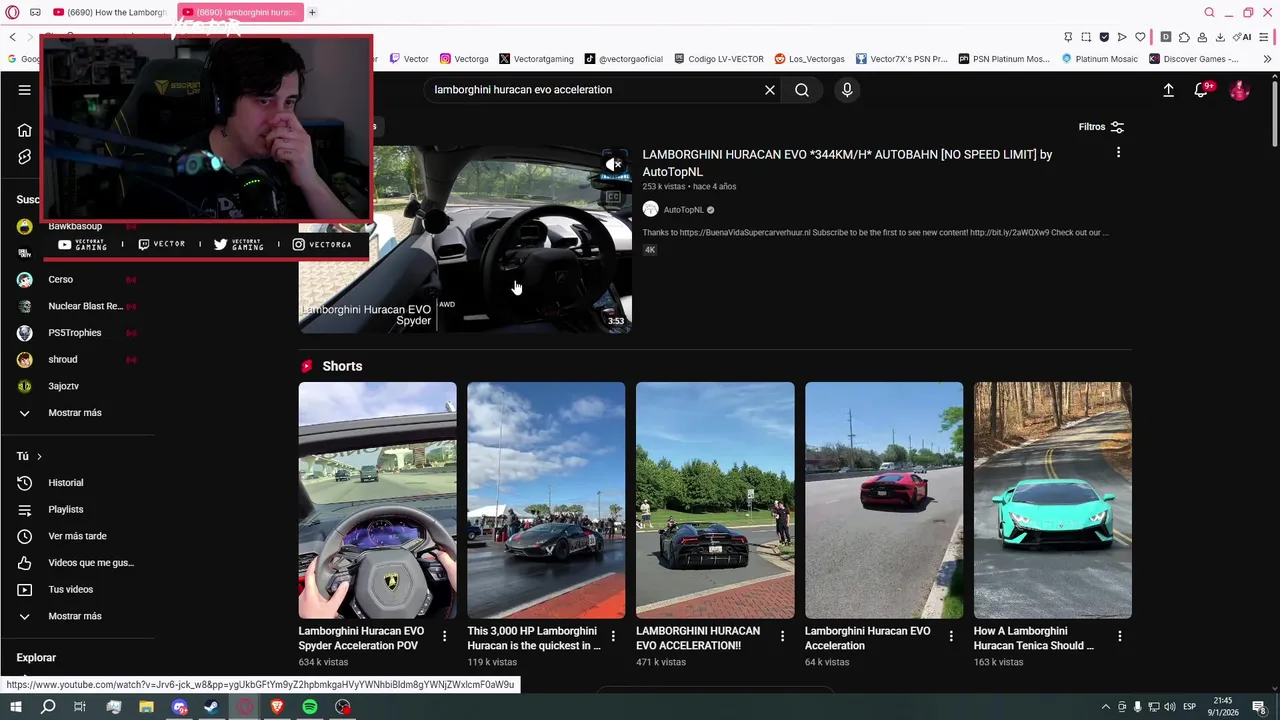Image resolution: width=1280 pixels, height=720 pixels.
Task: Click in the YouTube search input field
Action: pos(595,90)
